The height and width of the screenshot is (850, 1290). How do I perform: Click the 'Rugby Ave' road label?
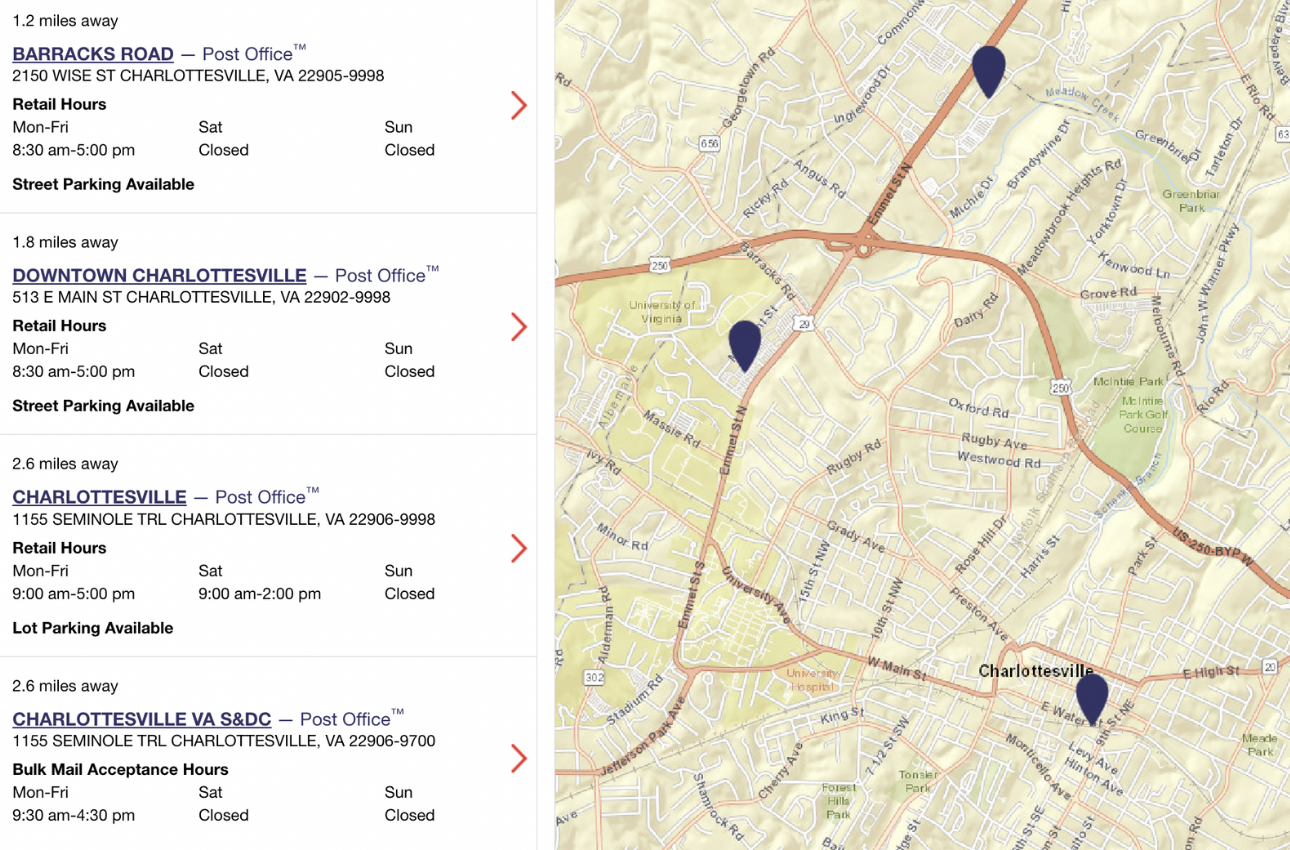tap(994, 442)
